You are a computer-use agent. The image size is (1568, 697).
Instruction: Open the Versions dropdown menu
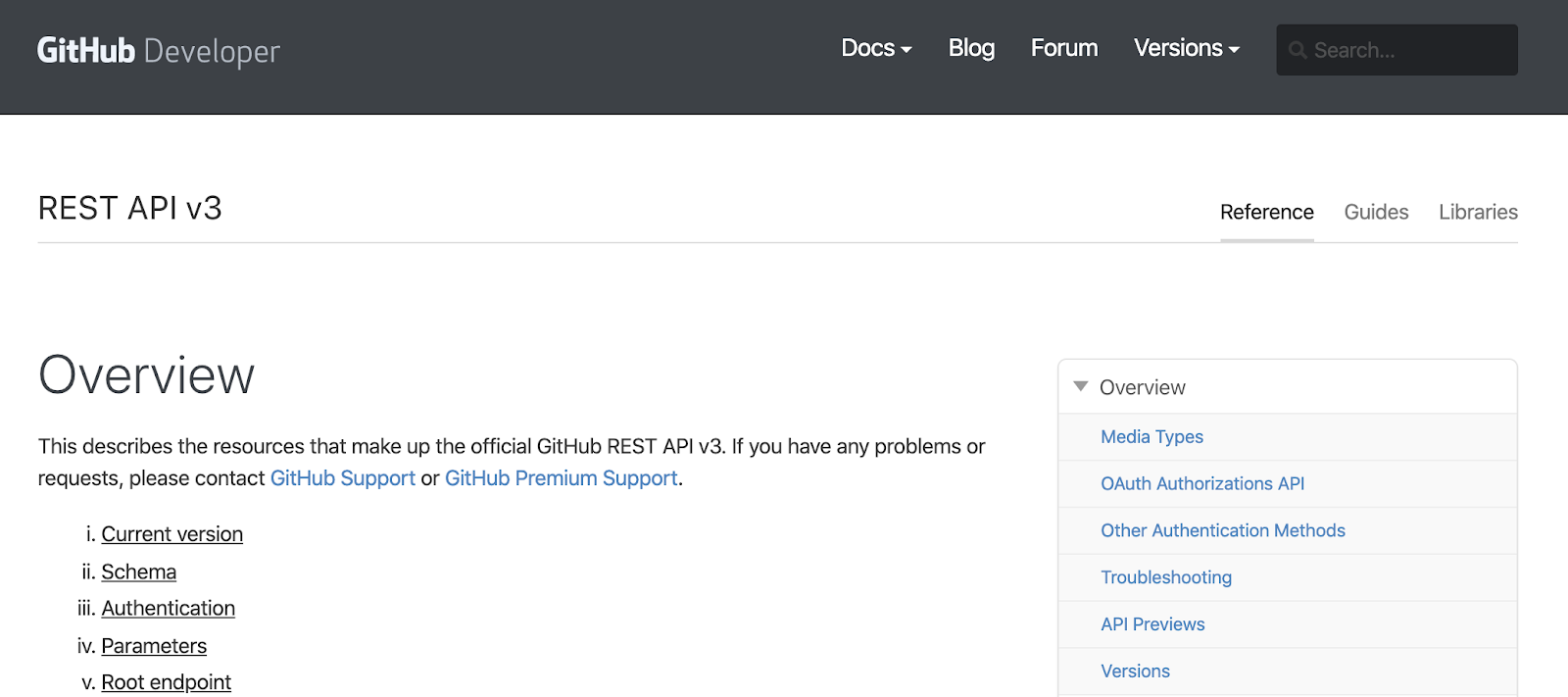1187,48
